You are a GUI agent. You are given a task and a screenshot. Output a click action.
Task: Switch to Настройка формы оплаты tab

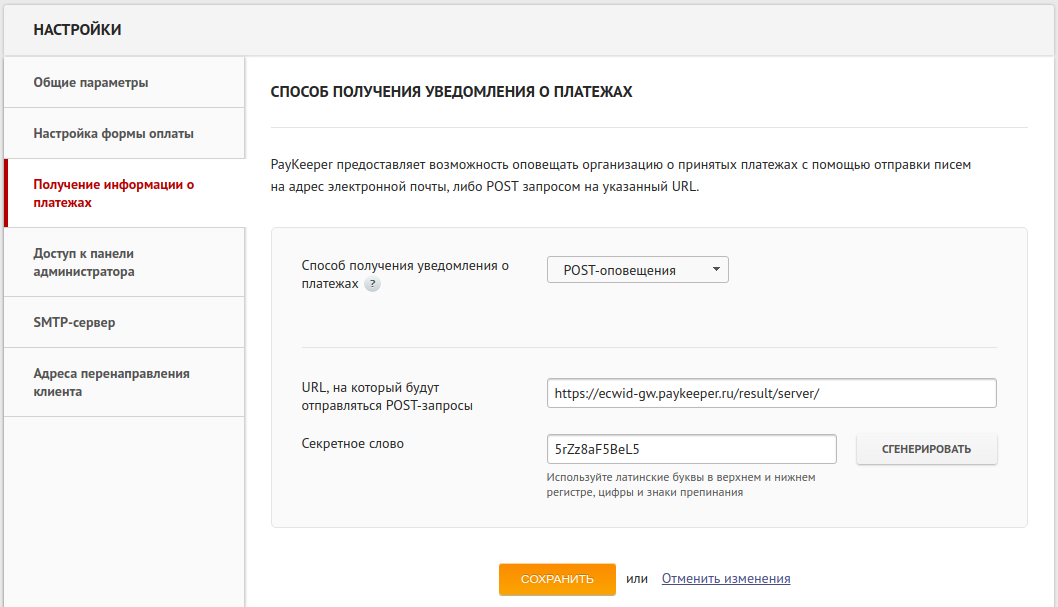pos(113,133)
